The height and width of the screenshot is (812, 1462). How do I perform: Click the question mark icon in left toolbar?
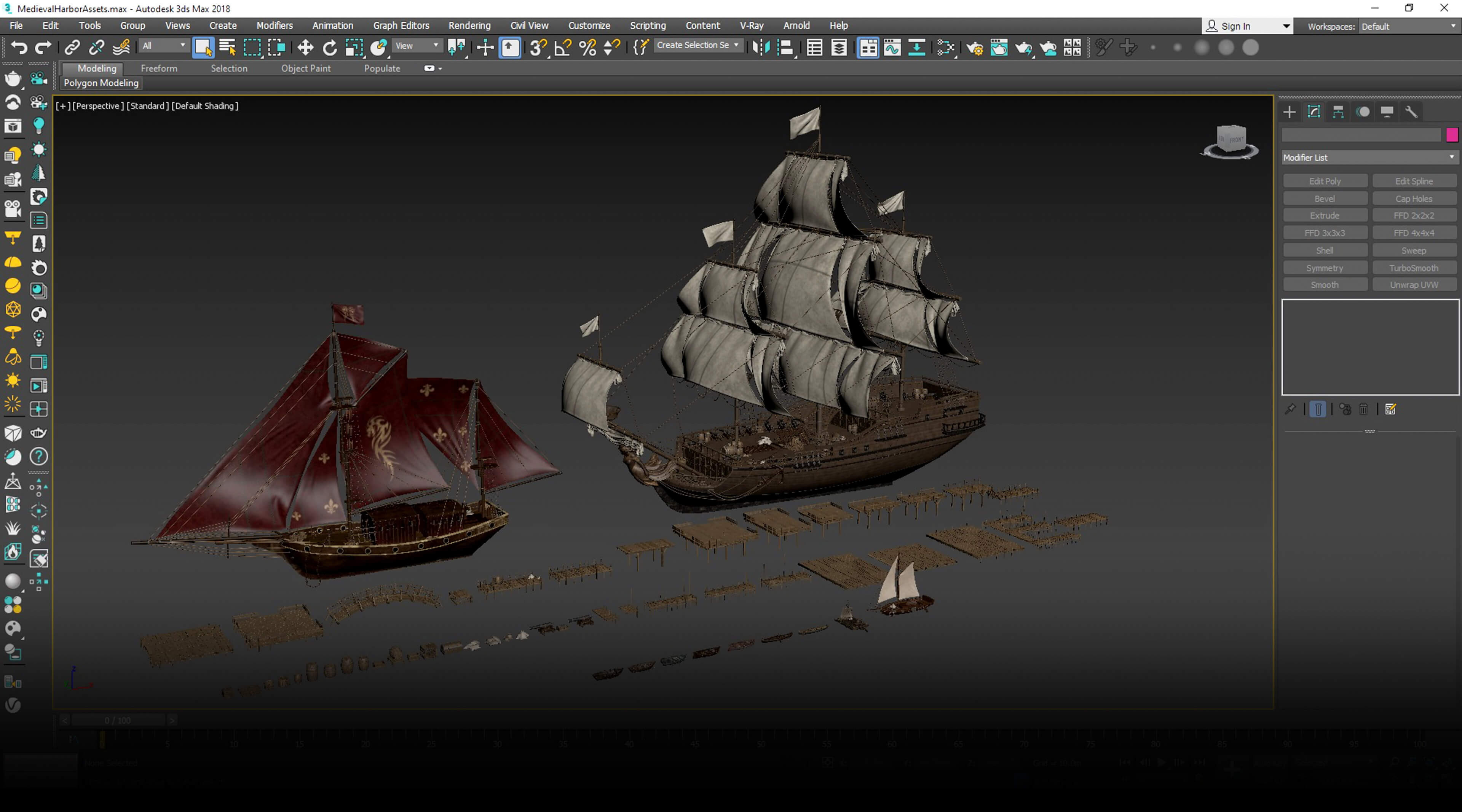click(x=38, y=457)
